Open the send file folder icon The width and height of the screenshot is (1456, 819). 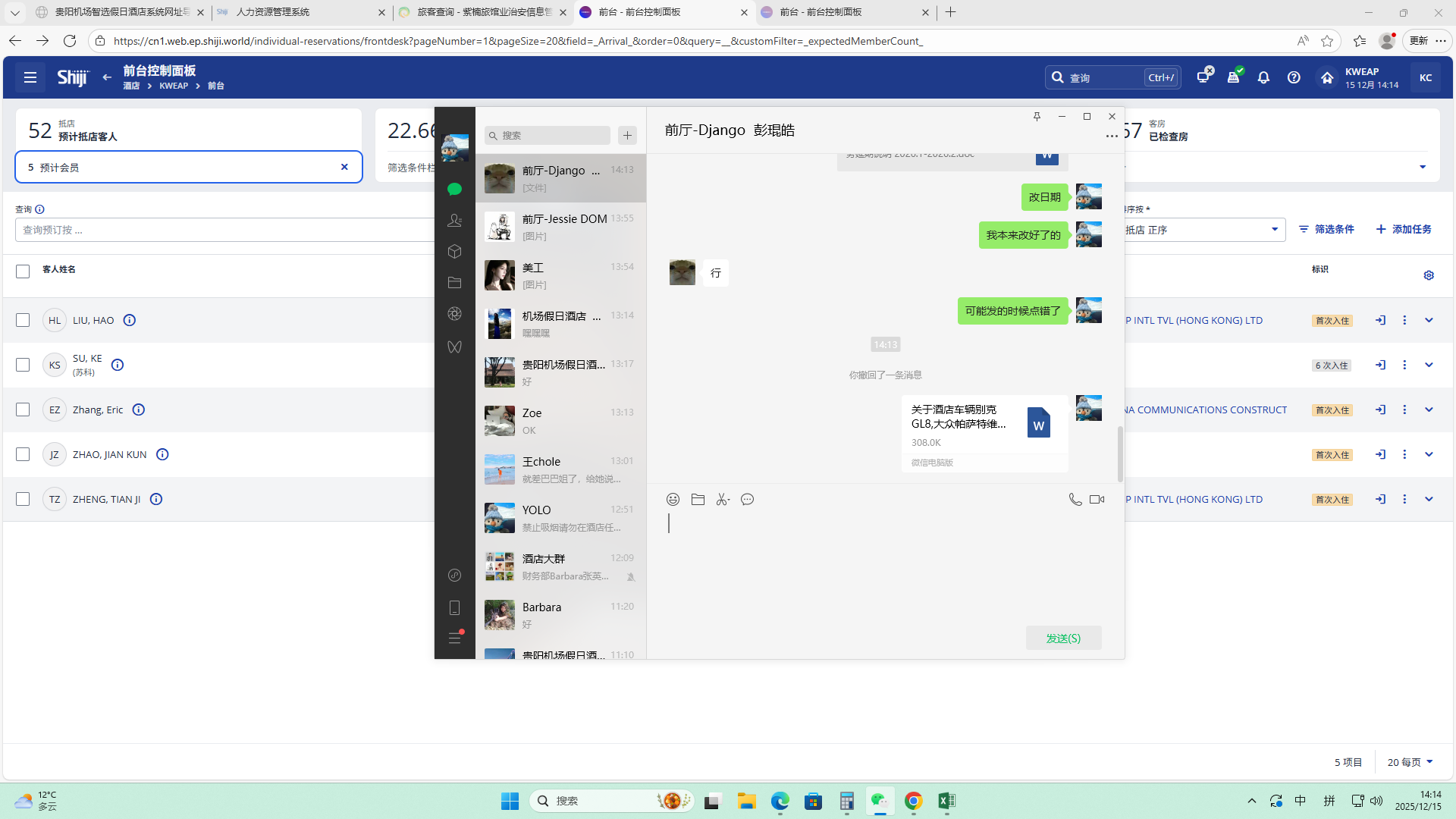(x=698, y=500)
